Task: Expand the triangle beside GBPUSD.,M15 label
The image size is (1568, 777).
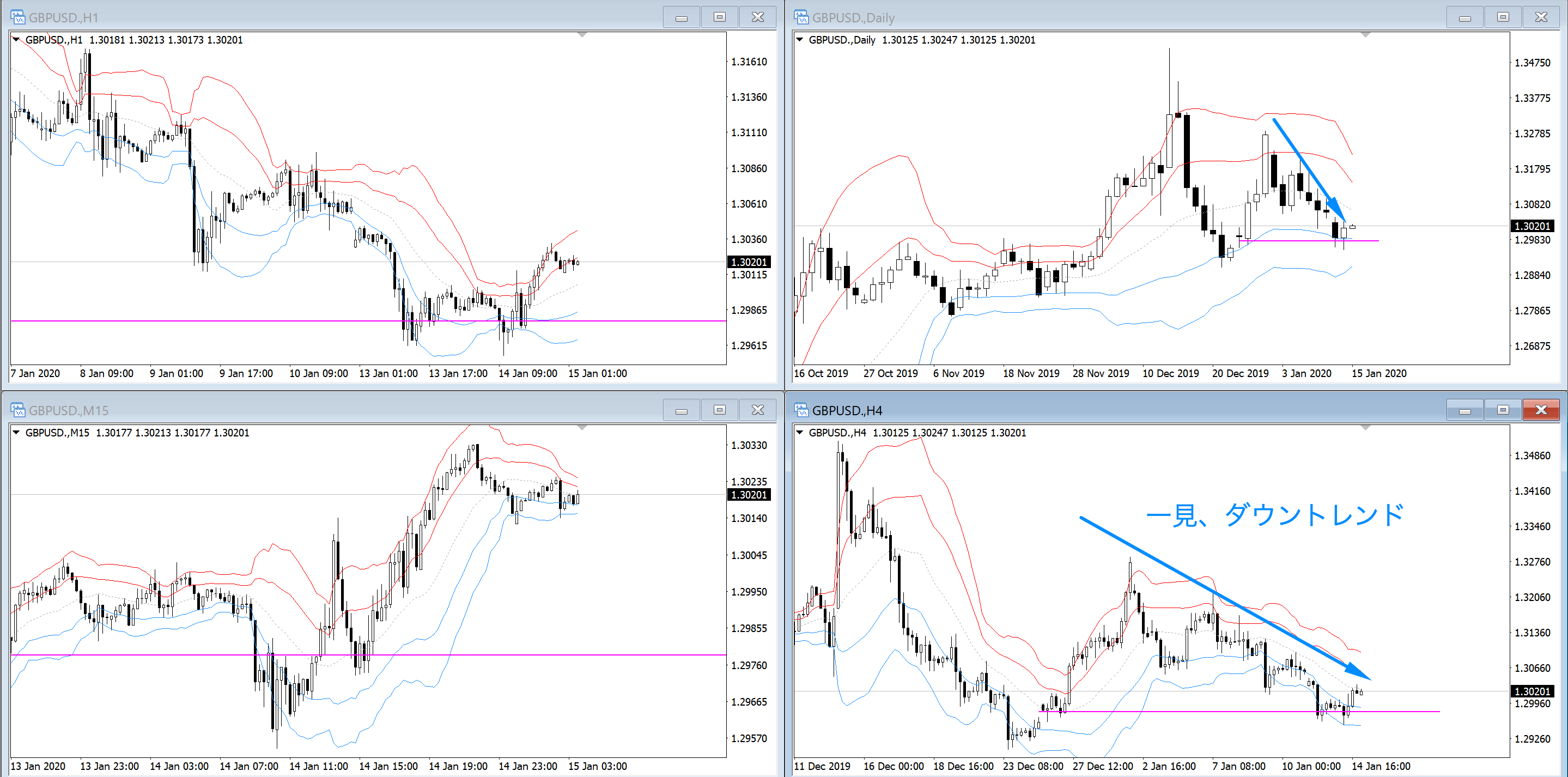Action: (x=16, y=432)
